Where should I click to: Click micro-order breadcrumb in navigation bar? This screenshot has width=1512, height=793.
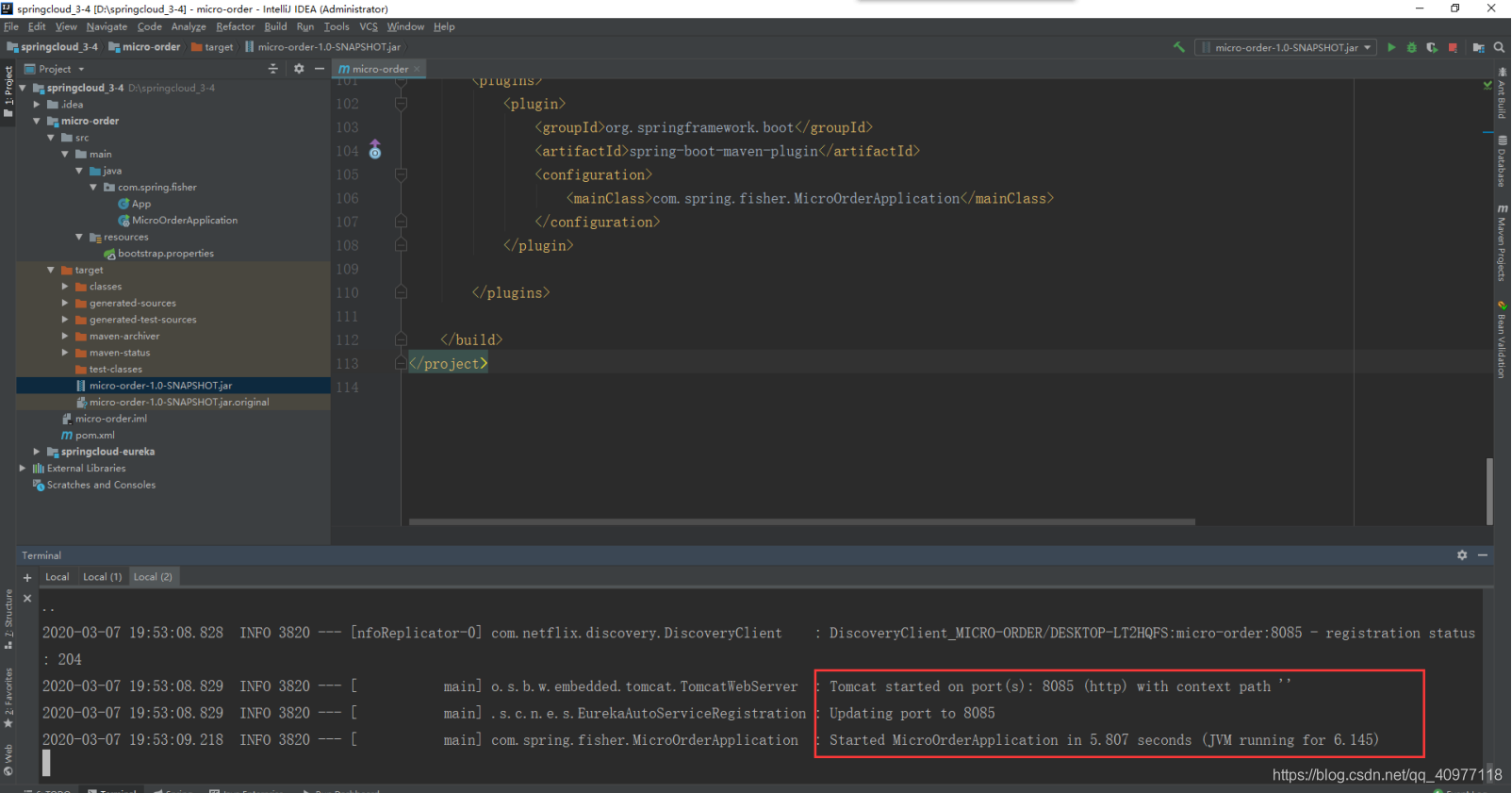(144, 47)
